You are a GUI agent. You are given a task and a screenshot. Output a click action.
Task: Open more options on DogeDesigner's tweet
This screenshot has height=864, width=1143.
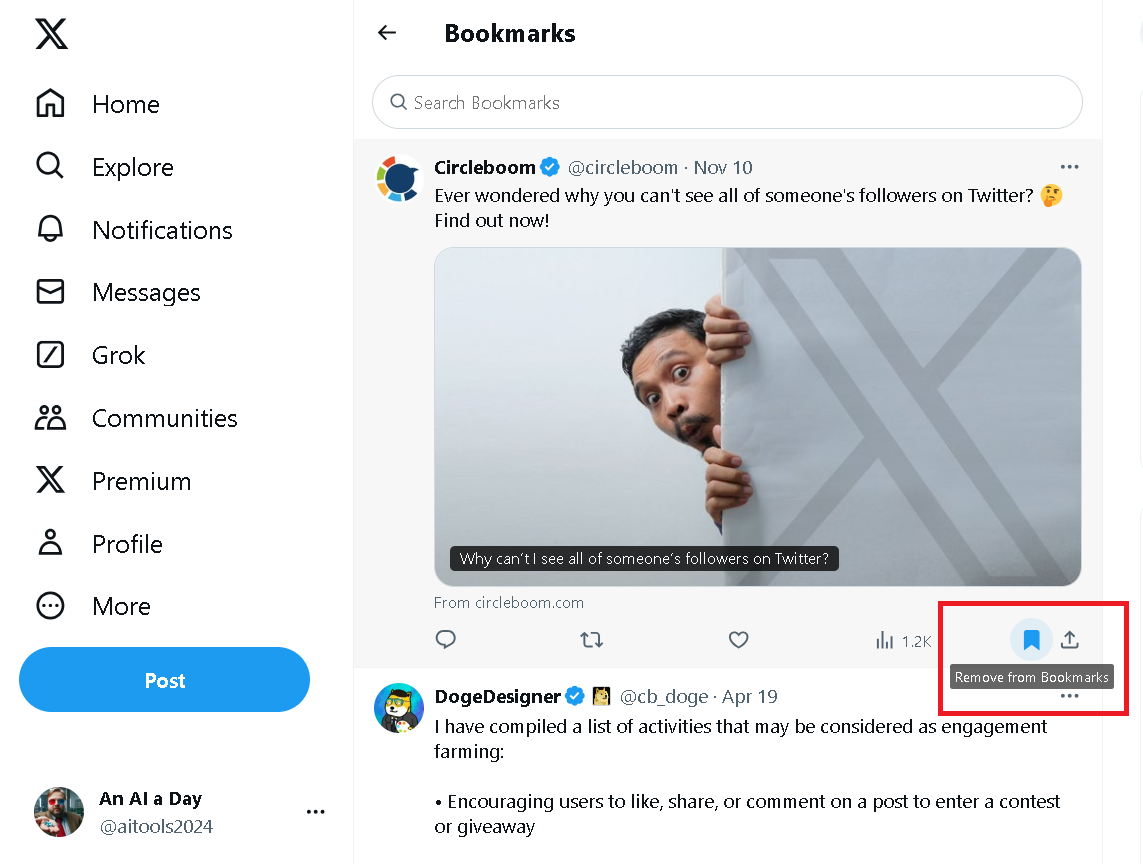tap(1069, 695)
